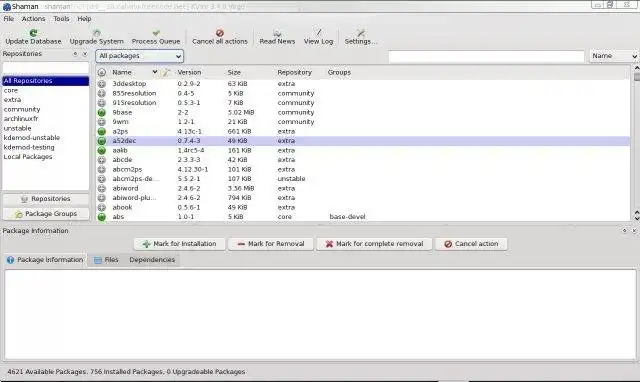Click Mark for complete removal button

click(x=374, y=244)
